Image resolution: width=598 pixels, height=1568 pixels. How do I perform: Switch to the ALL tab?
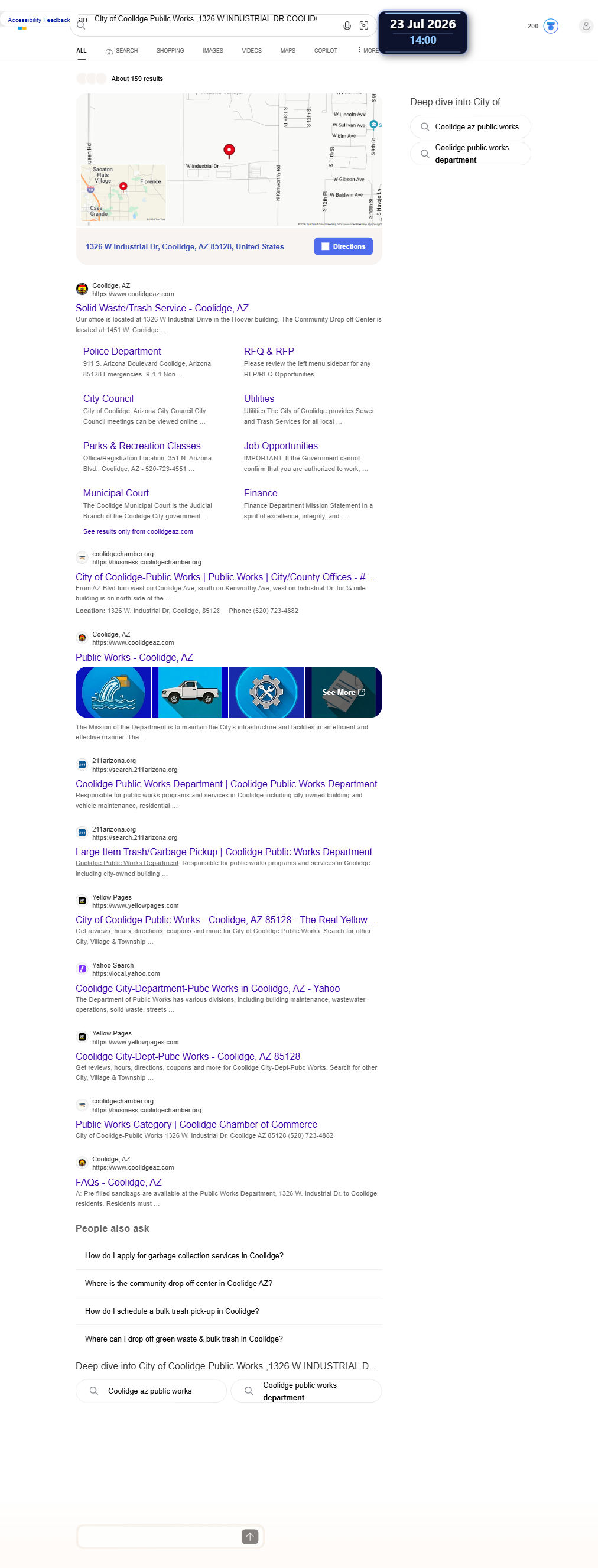pyautogui.click(x=82, y=50)
